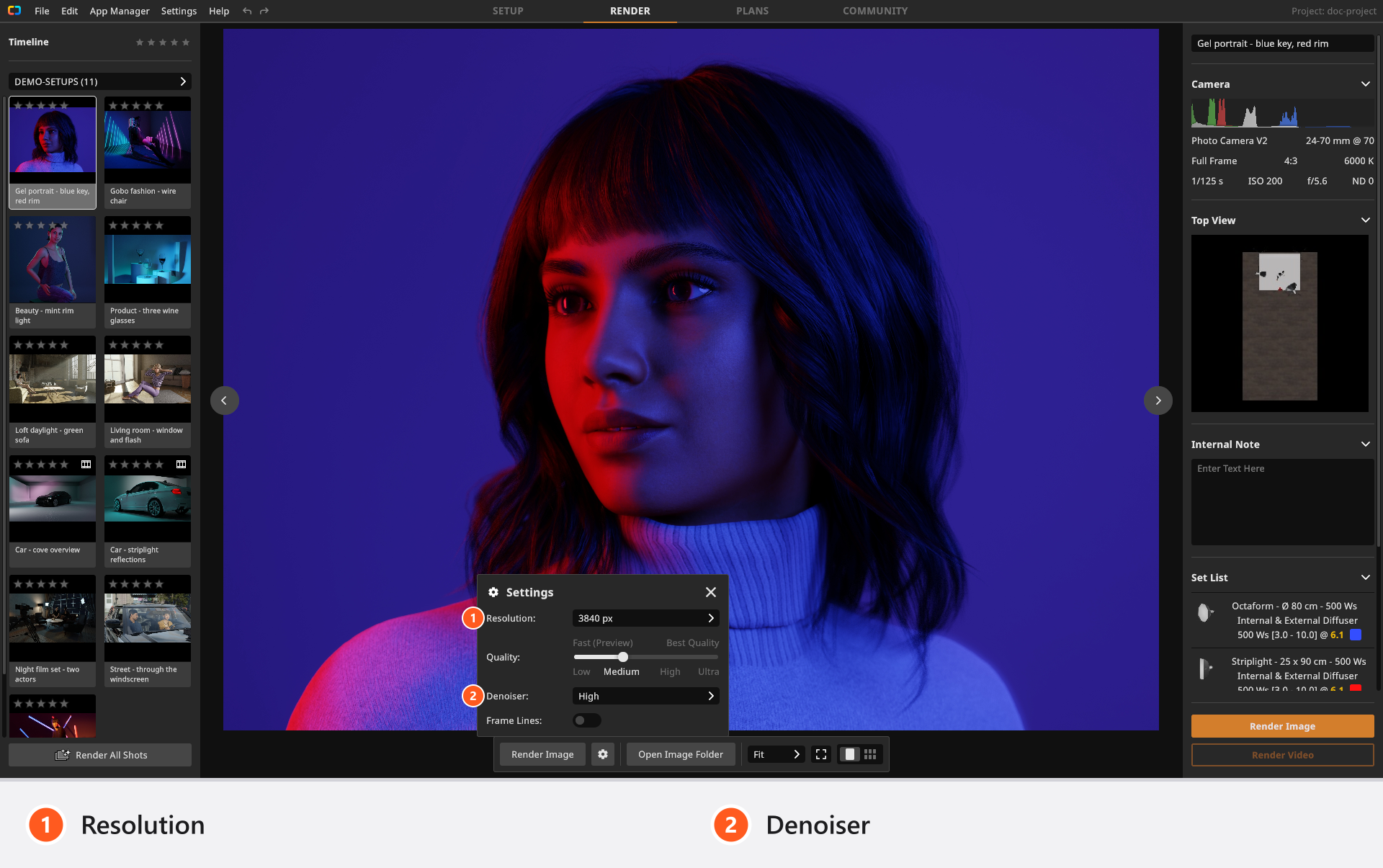Open render settings gear icon
This screenshot has width=1383, height=868.
tap(603, 754)
